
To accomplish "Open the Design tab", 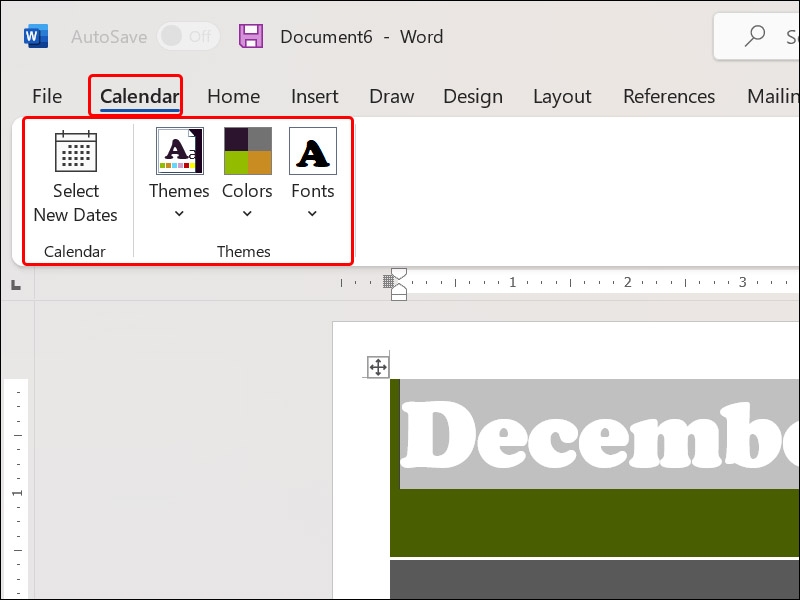I will [473, 96].
